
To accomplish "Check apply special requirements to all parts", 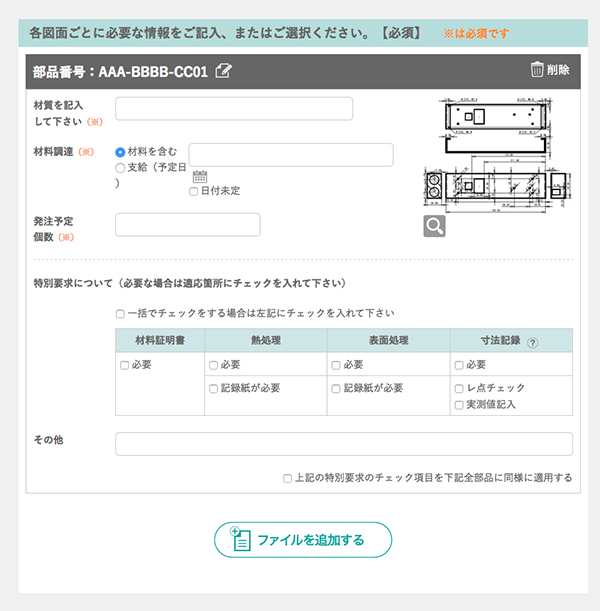I will [288, 478].
